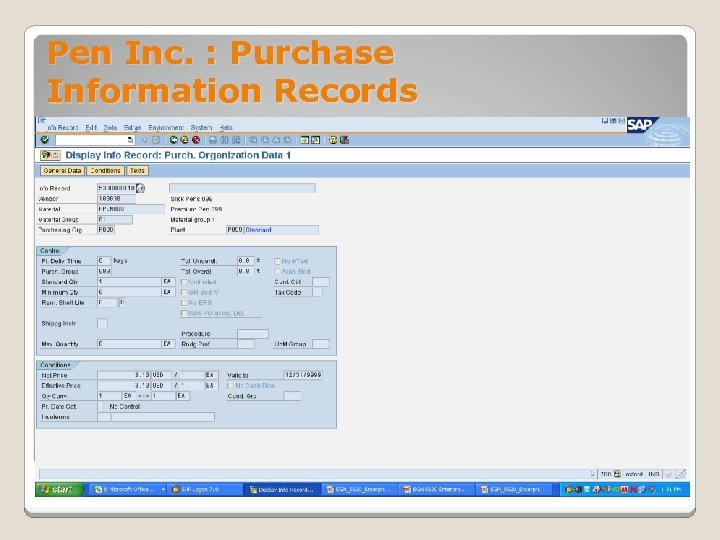Click the Pl. Deliv. Time field

104,261
